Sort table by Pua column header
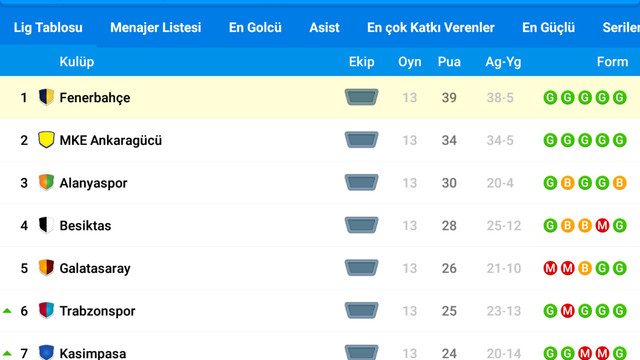This screenshot has width=640, height=360. 449,62
